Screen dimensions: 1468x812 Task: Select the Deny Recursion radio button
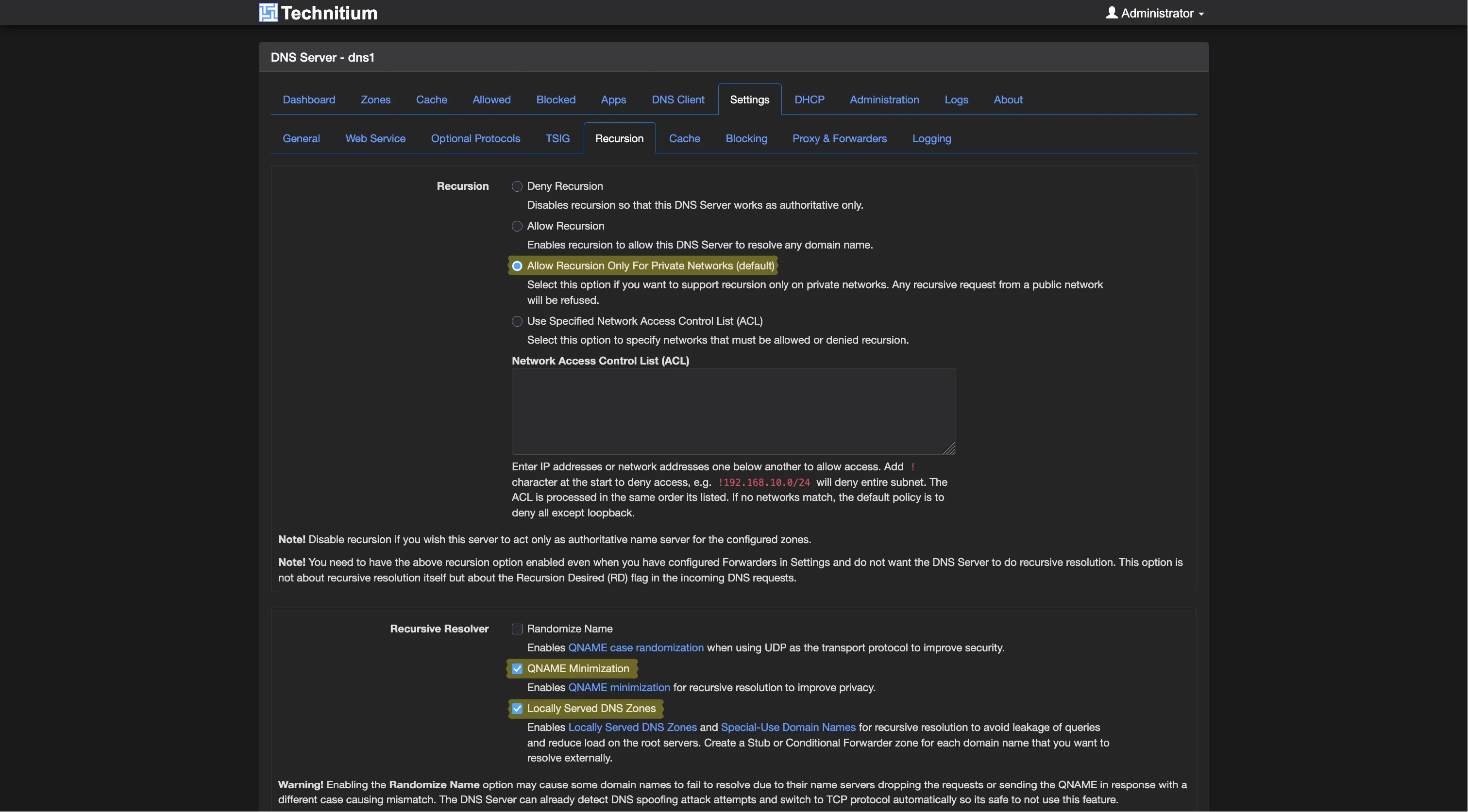[x=517, y=186]
